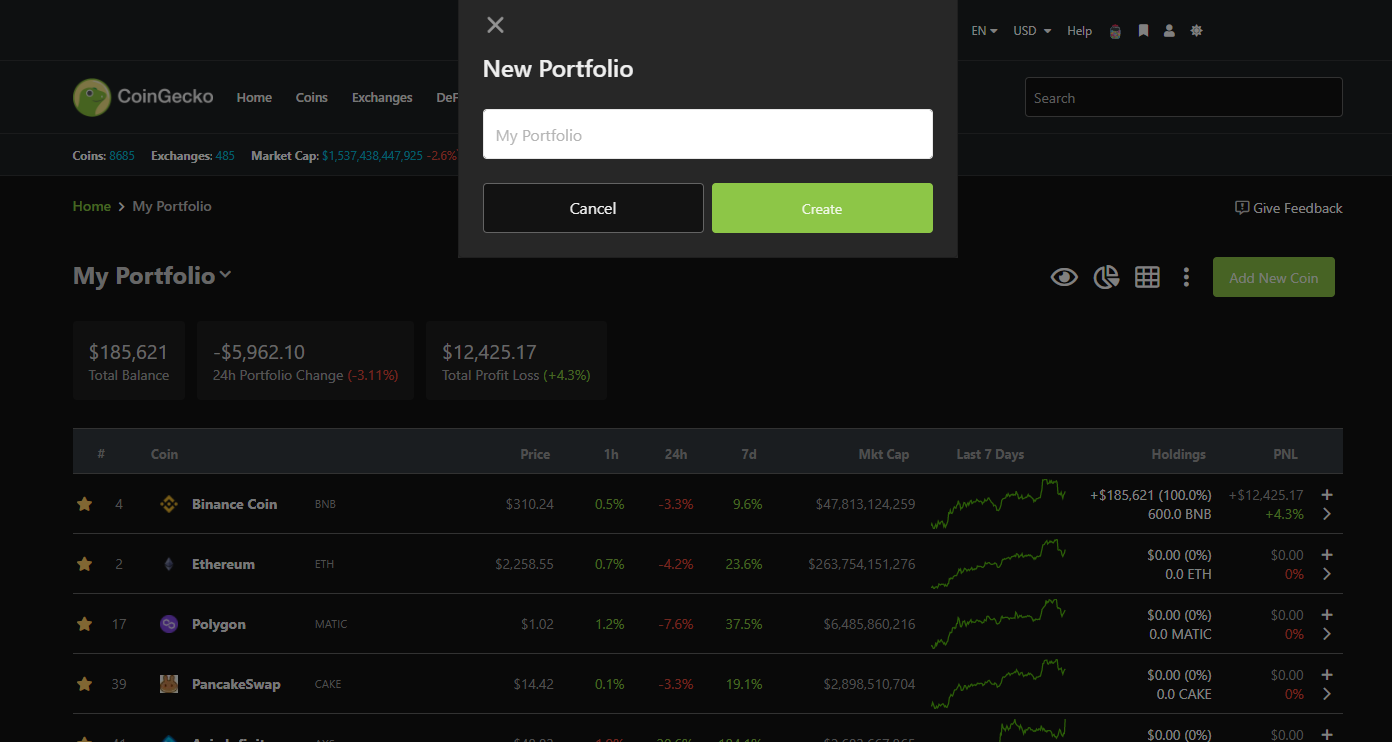Click the 600.0 BNB holdings value

(1180, 514)
